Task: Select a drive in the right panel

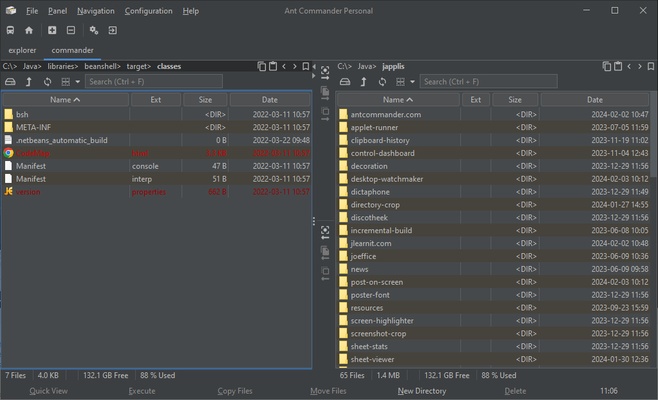Action: 345,82
